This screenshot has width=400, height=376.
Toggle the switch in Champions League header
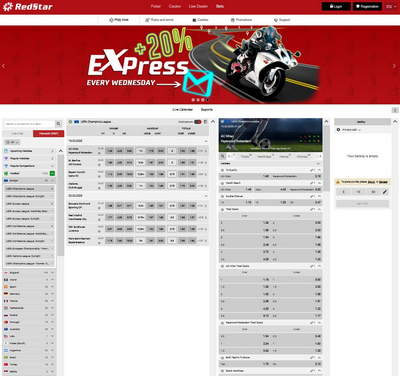[x=198, y=122]
